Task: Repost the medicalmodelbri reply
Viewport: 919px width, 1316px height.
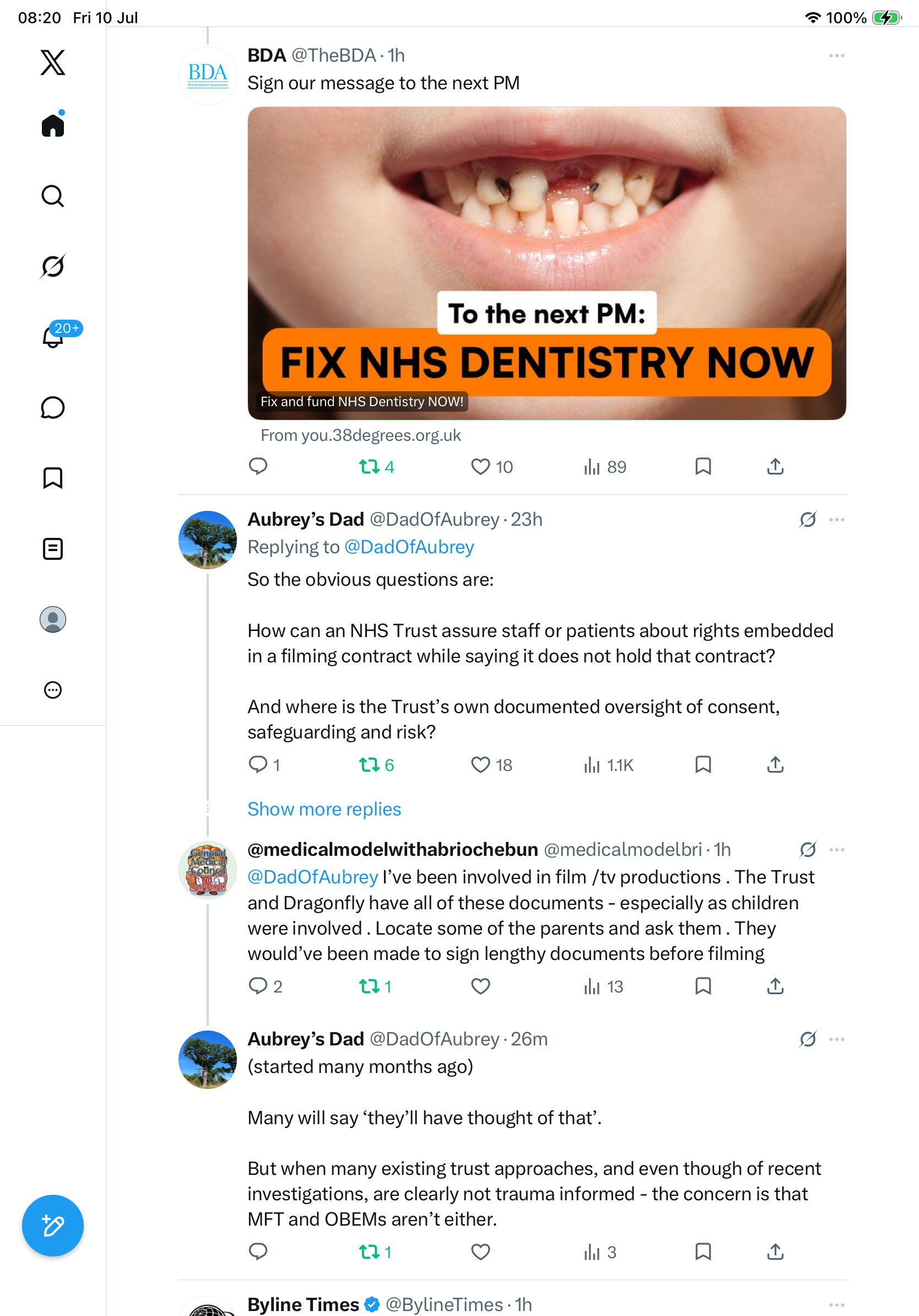Action: (375, 986)
